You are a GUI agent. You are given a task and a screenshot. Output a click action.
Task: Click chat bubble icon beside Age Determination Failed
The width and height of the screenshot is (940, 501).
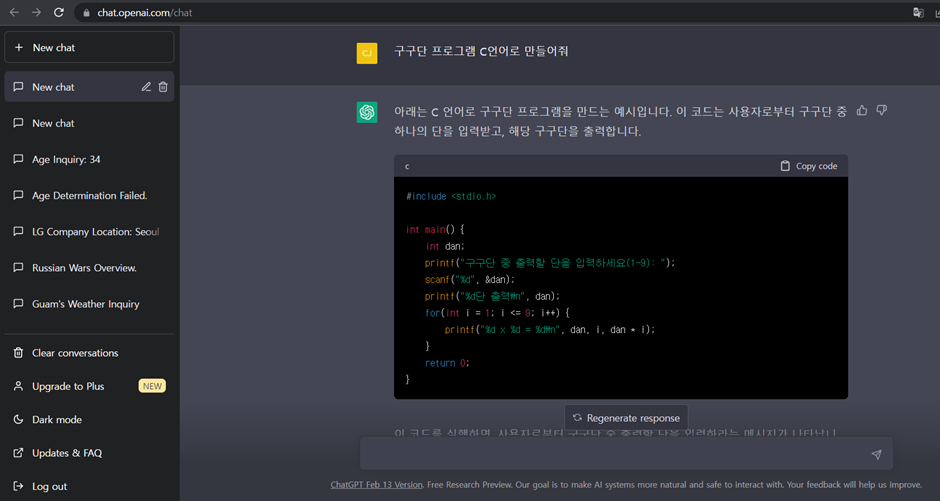[19, 195]
